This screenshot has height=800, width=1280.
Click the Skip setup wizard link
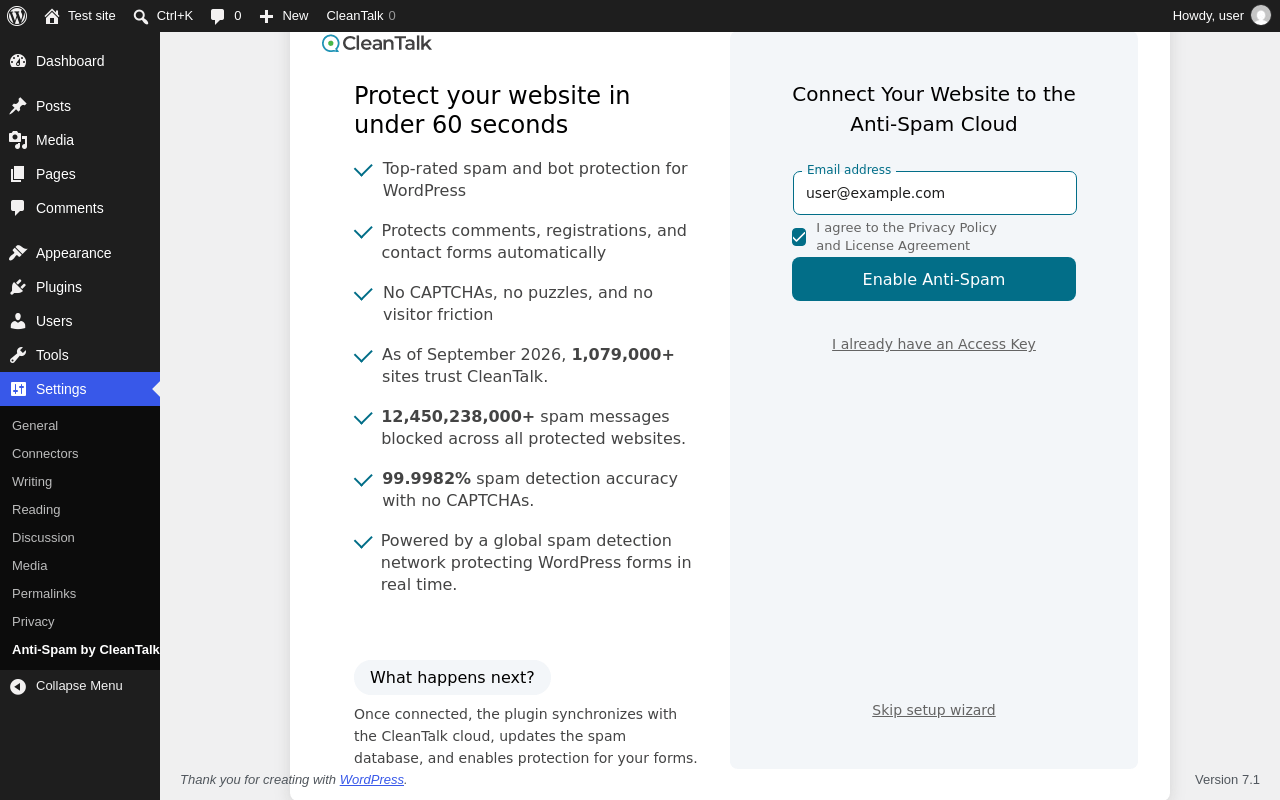click(934, 710)
